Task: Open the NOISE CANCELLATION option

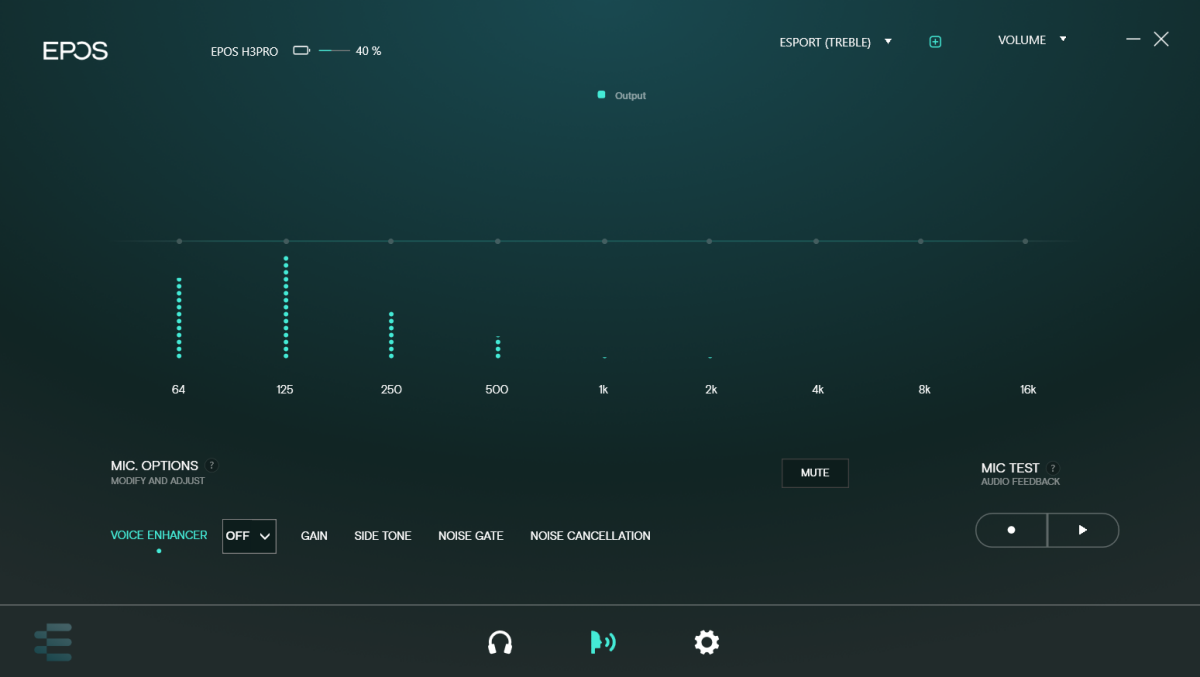Action: [x=590, y=536]
